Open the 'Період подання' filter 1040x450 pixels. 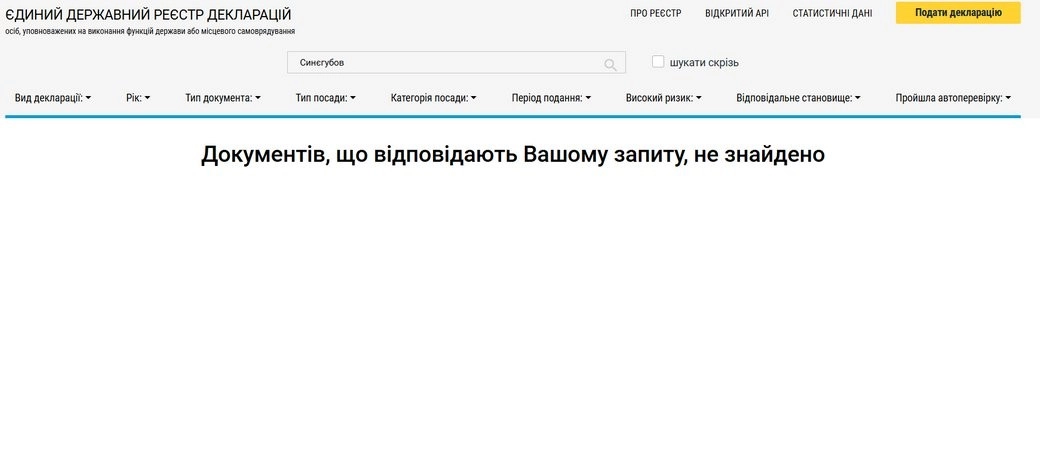pyautogui.click(x=551, y=98)
